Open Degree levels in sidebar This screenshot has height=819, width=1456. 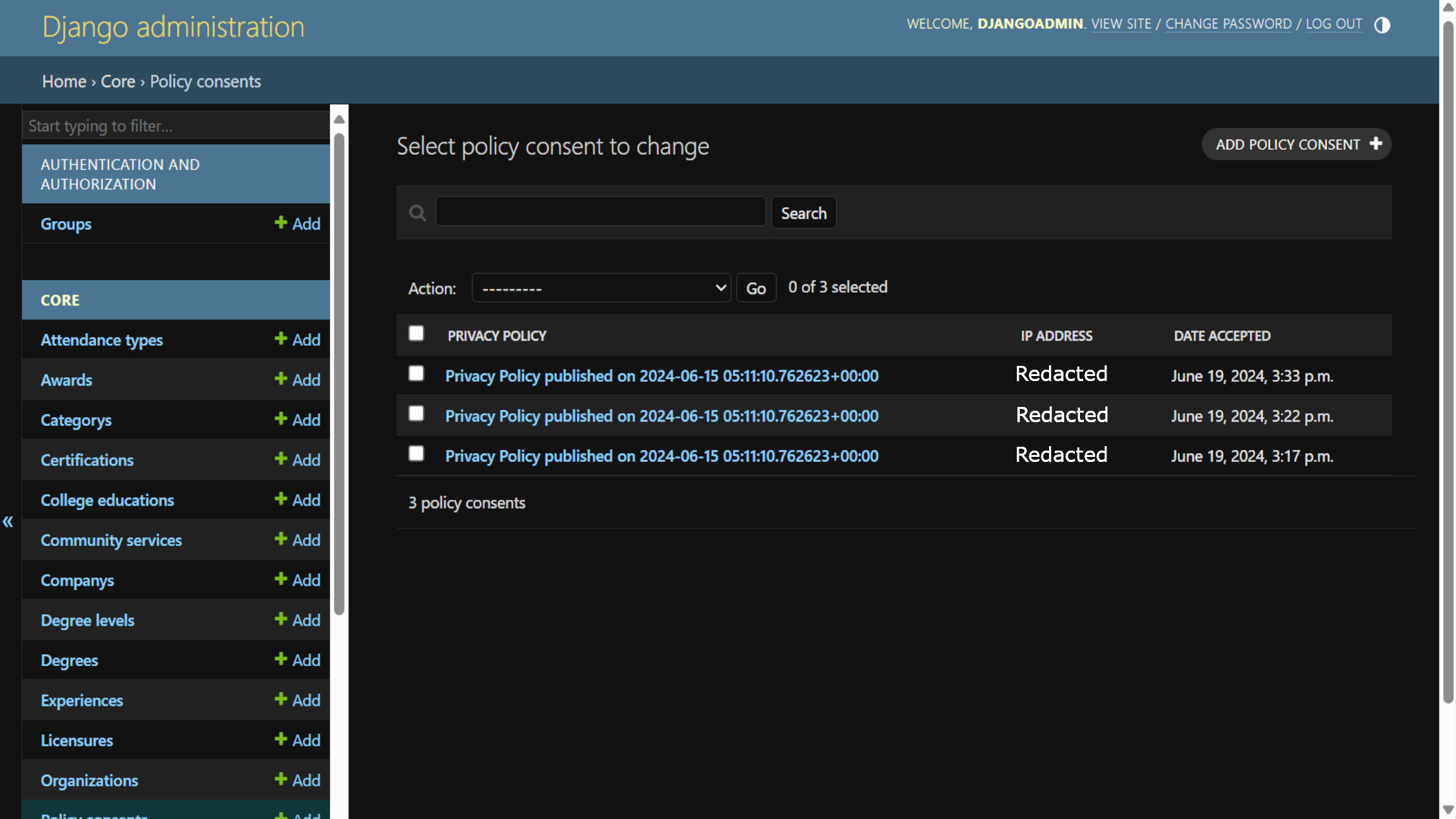click(87, 621)
